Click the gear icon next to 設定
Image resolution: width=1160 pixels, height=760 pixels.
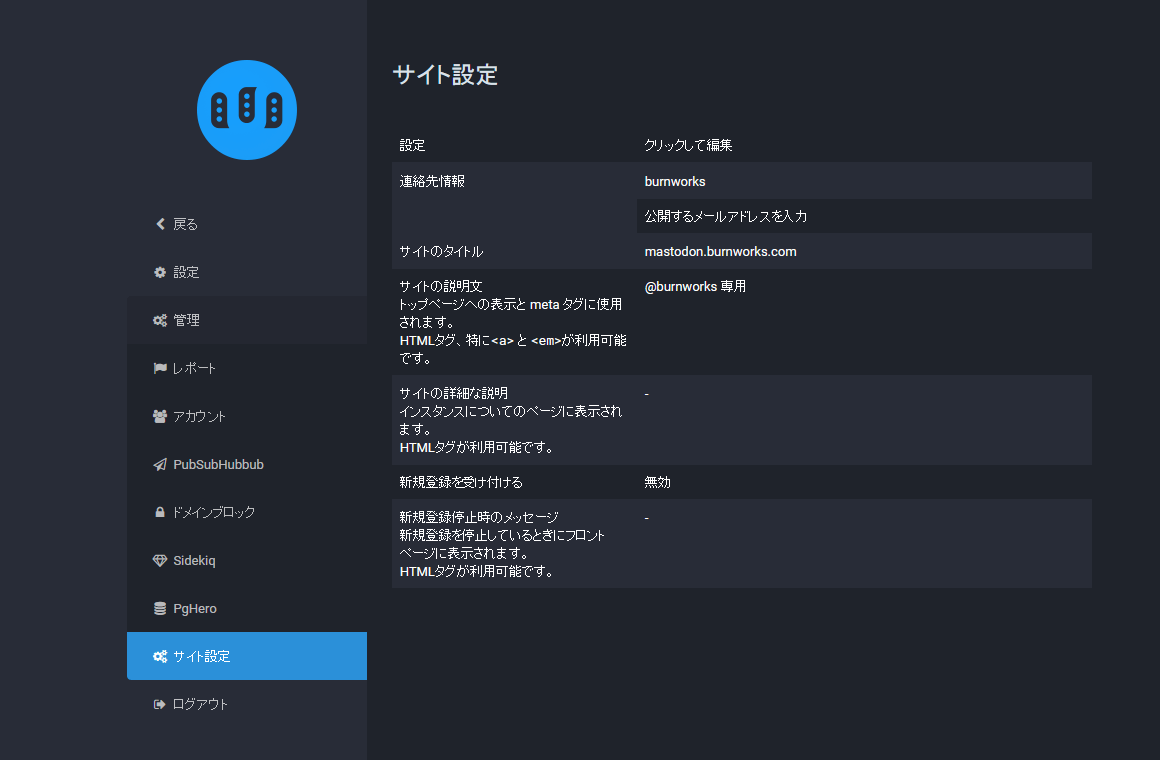tap(160, 272)
